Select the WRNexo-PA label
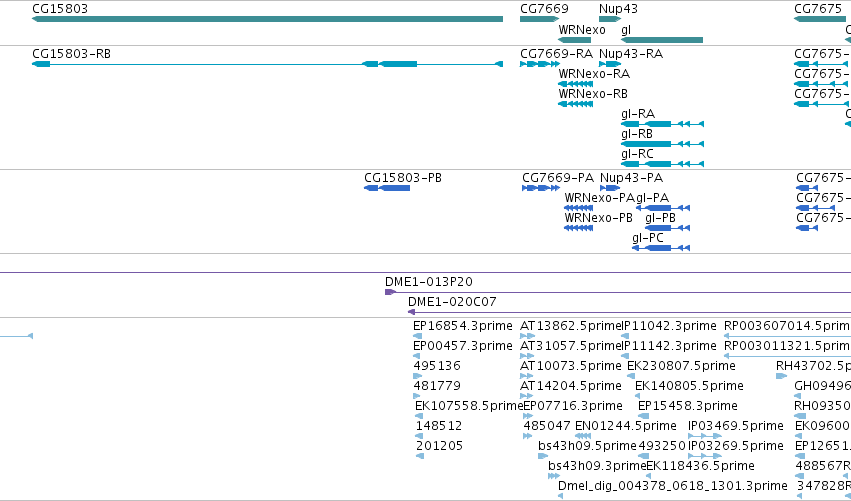 point(599,198)
